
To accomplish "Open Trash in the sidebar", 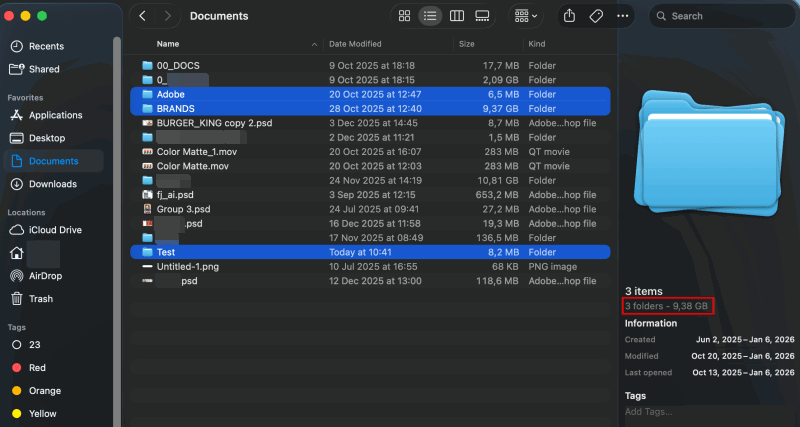I will click(53, 298).
